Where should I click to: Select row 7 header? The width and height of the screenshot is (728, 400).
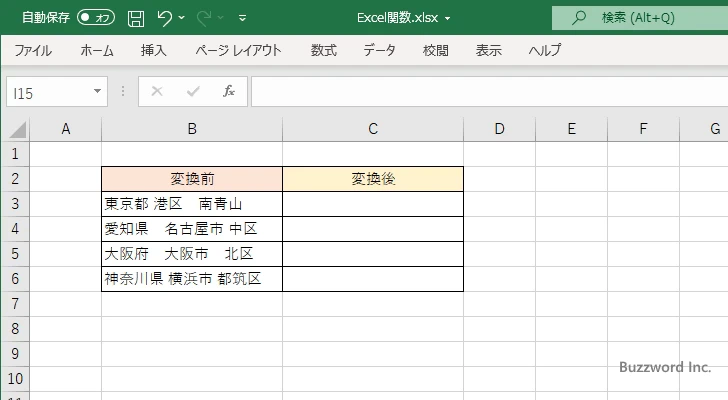15,304
